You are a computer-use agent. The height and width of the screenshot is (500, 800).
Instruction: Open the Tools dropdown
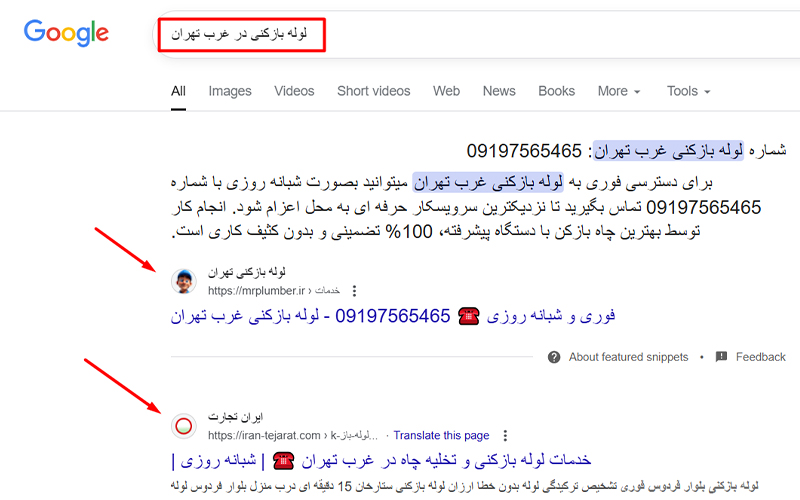click(x=688, y=91)
